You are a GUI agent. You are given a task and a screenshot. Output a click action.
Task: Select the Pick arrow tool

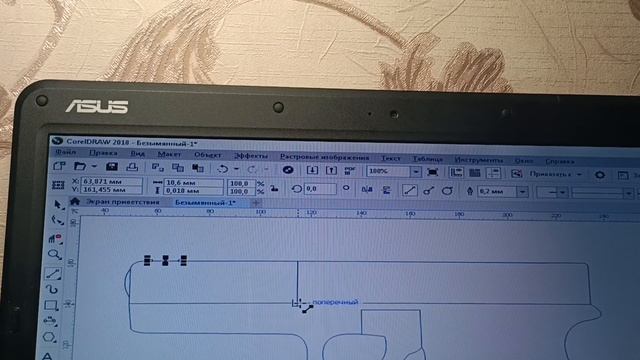click(x=59, y=204)
